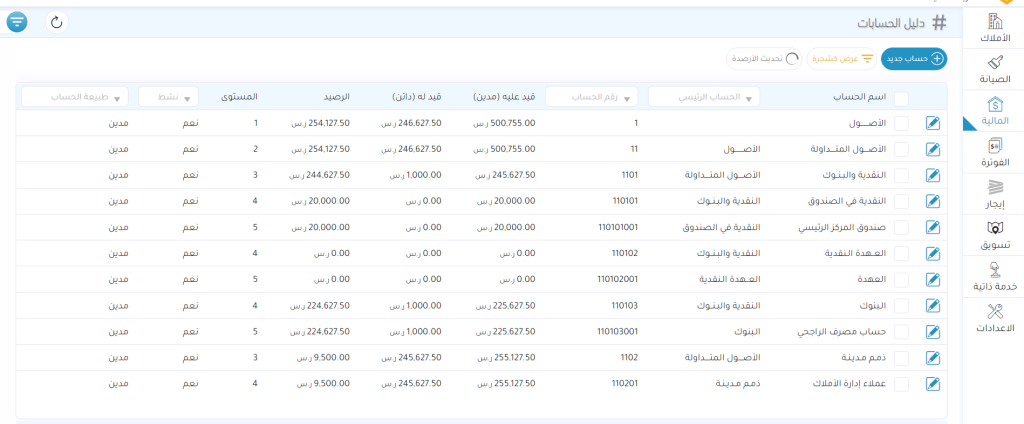Edit حساب مصرف الراجحي account
The image size is (1024, 424).
point(933,332)
